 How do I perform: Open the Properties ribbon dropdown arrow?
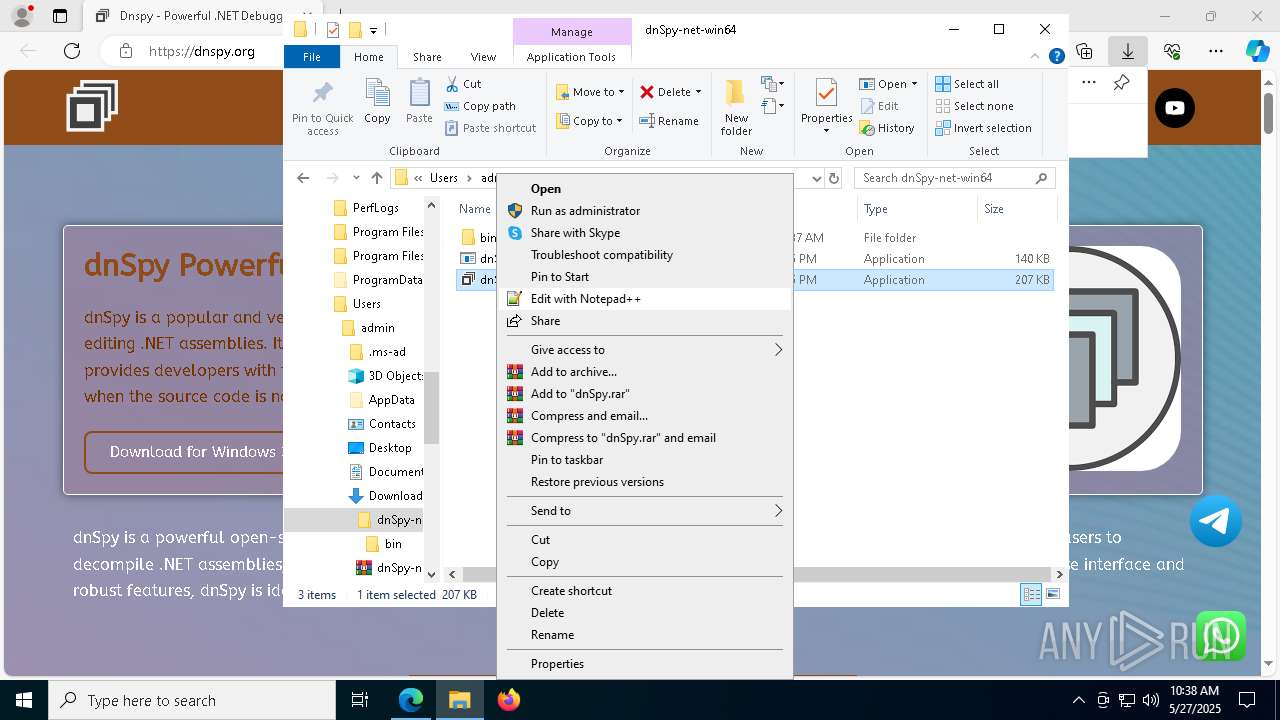coord(826,131)
